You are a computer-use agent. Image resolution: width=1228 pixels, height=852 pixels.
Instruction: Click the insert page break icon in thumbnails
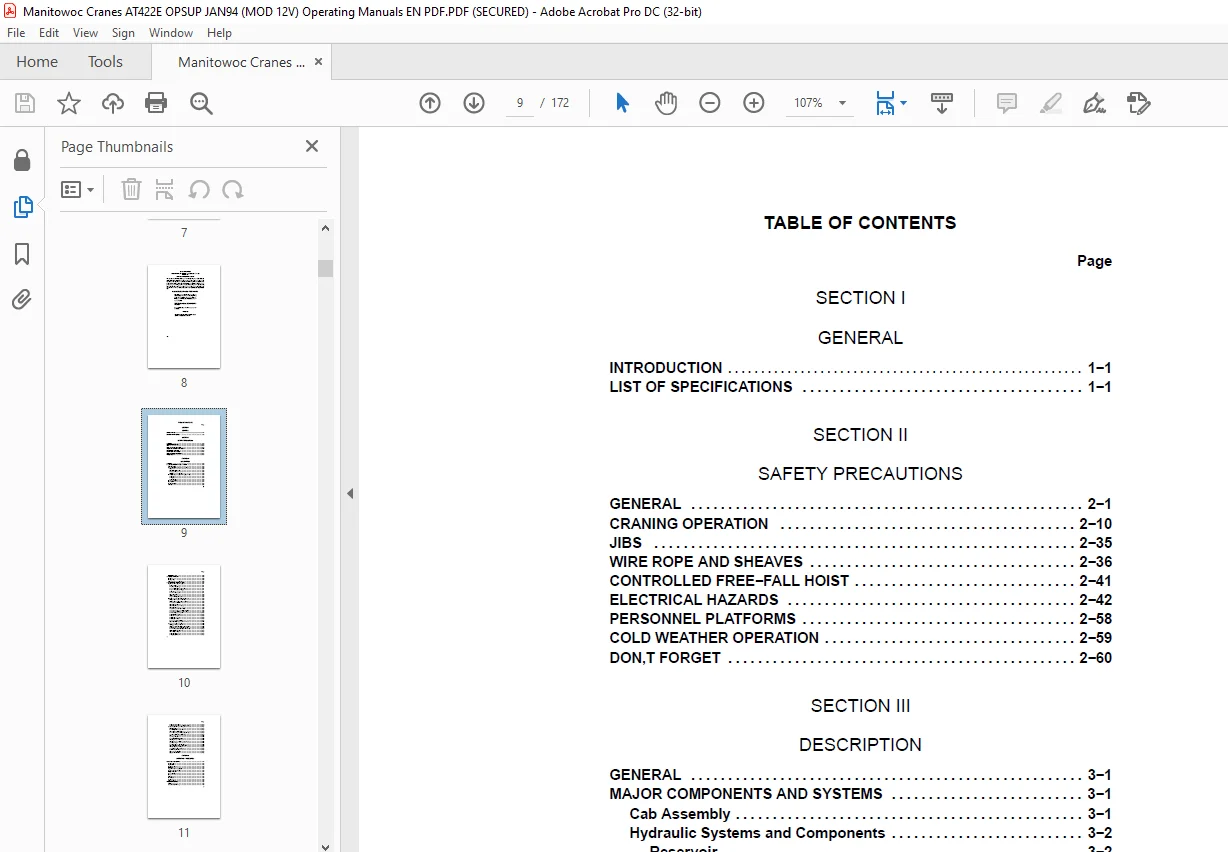165,189
